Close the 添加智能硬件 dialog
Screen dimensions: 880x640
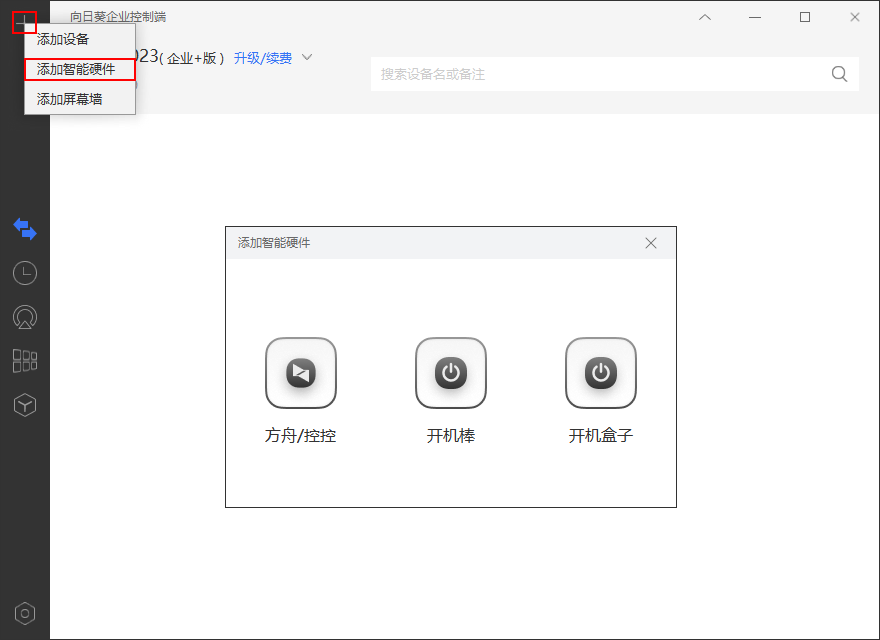point(651,243)
